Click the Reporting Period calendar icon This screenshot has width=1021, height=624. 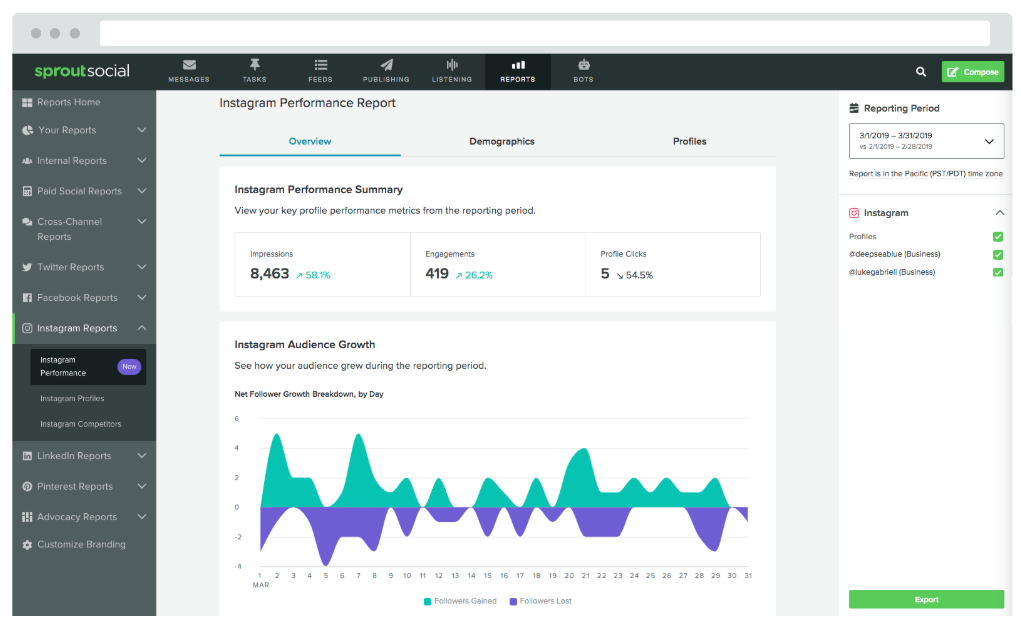point(854,108)
